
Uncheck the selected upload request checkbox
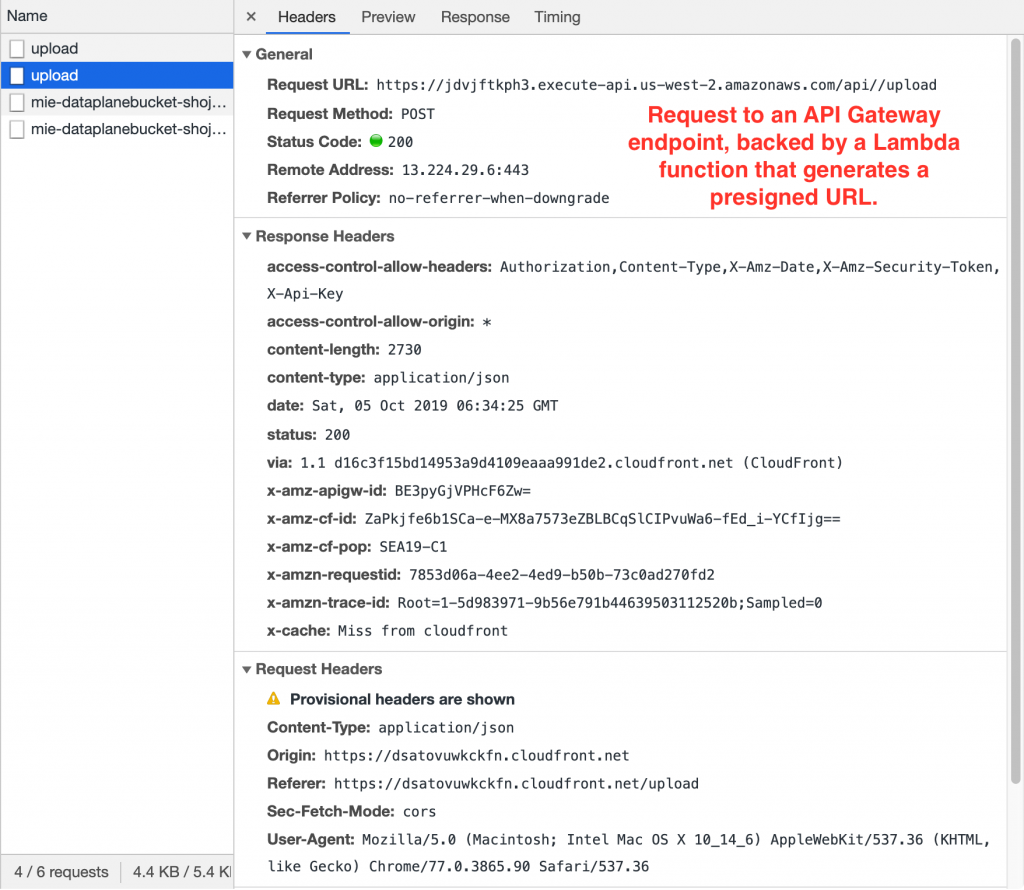[16, 75]
